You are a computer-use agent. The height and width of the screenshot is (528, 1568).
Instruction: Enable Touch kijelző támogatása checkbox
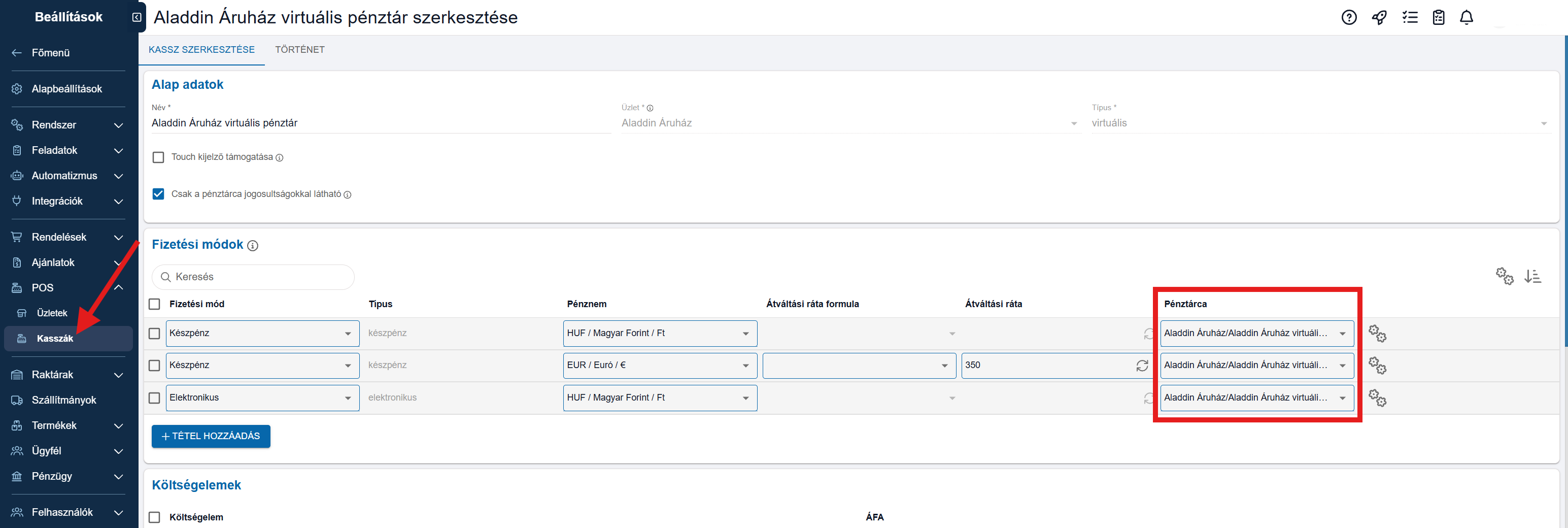tap(158, 158)
